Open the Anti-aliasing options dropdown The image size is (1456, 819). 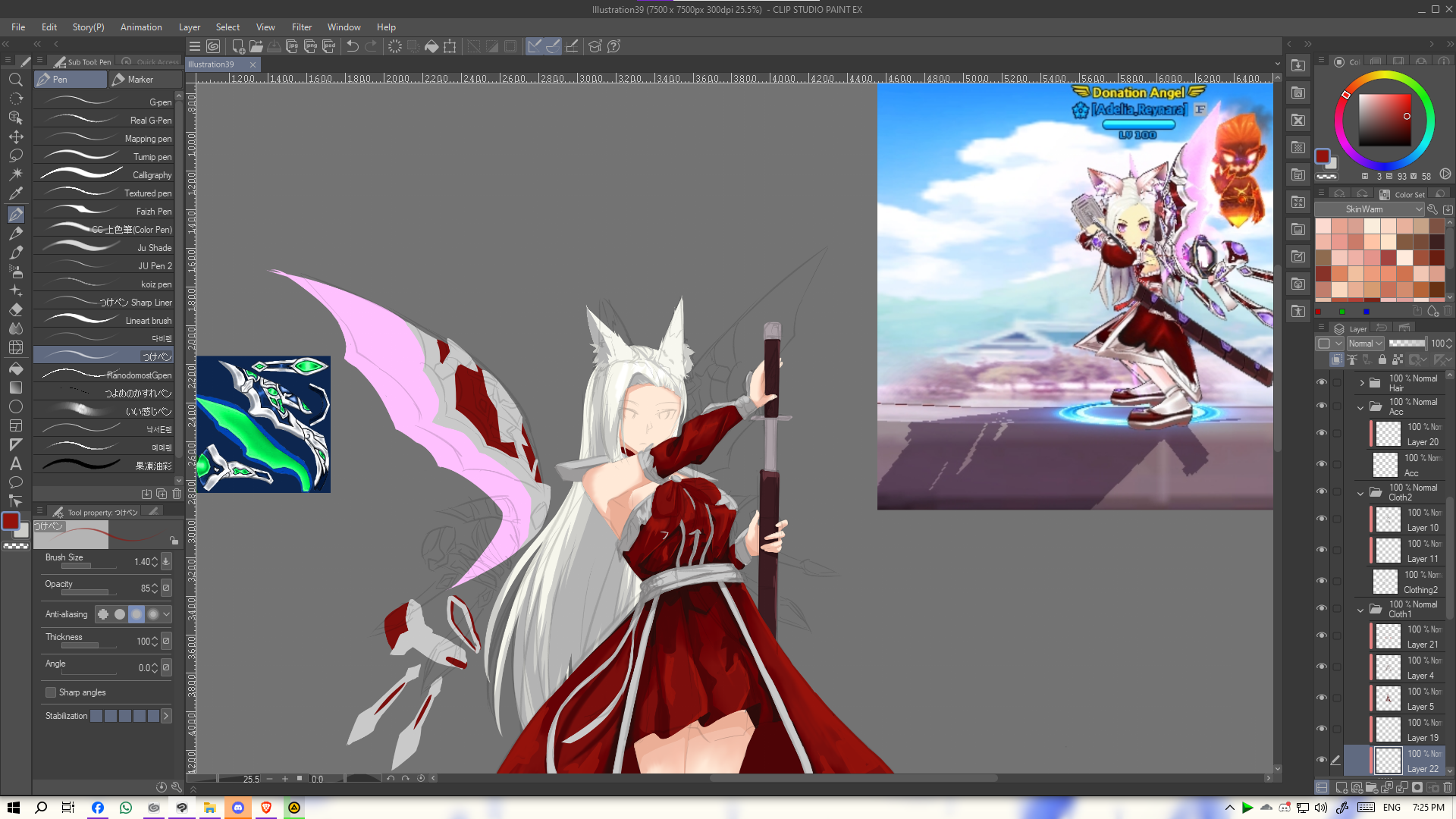coord(166,614)
